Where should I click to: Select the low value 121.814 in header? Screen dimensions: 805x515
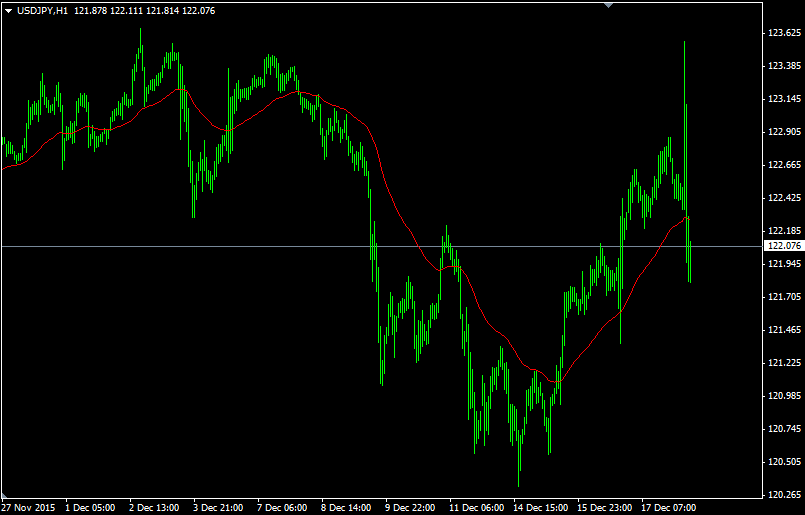tap(162, 11)
